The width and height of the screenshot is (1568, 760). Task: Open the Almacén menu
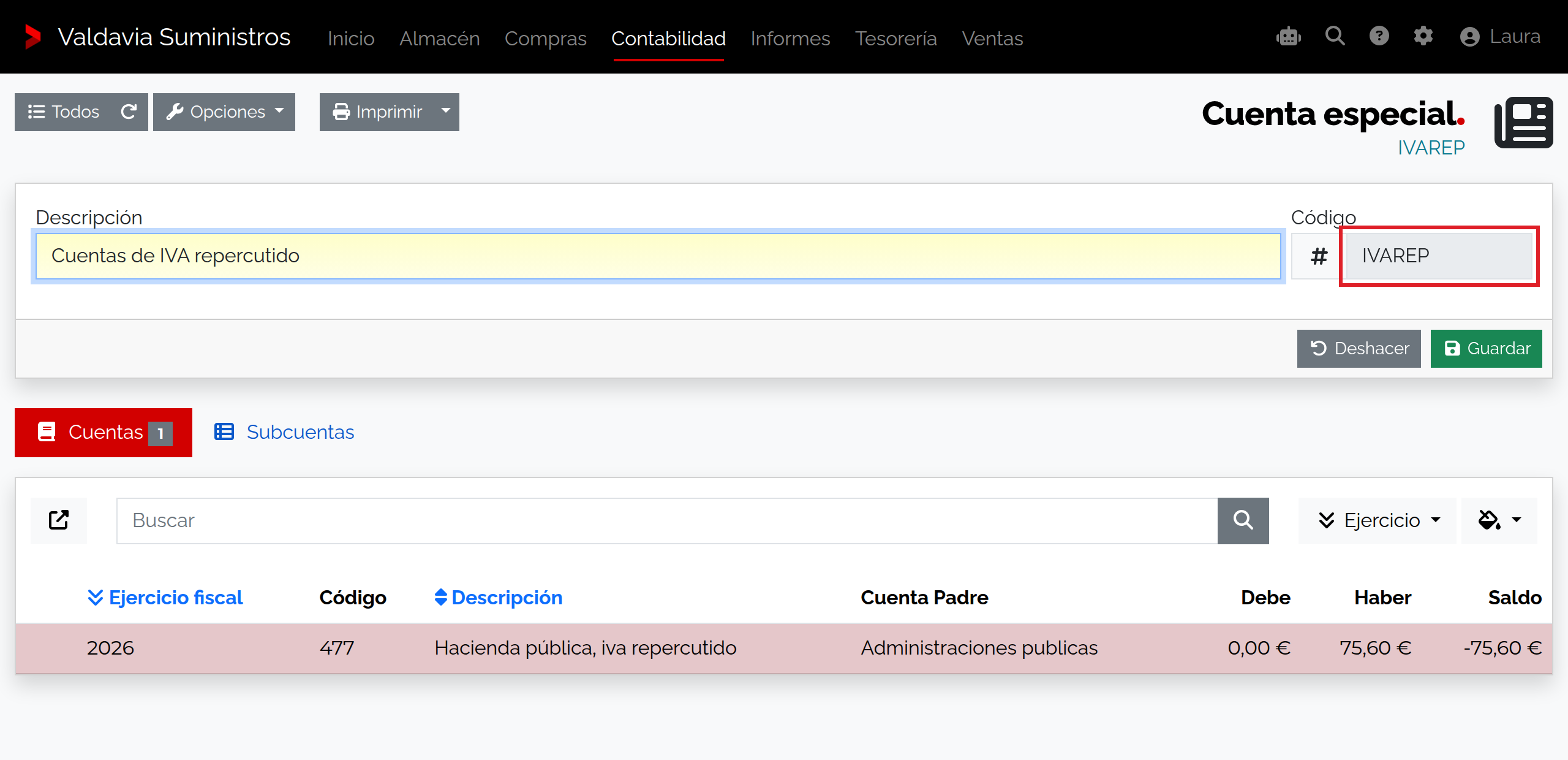click(x=440, y=38)
